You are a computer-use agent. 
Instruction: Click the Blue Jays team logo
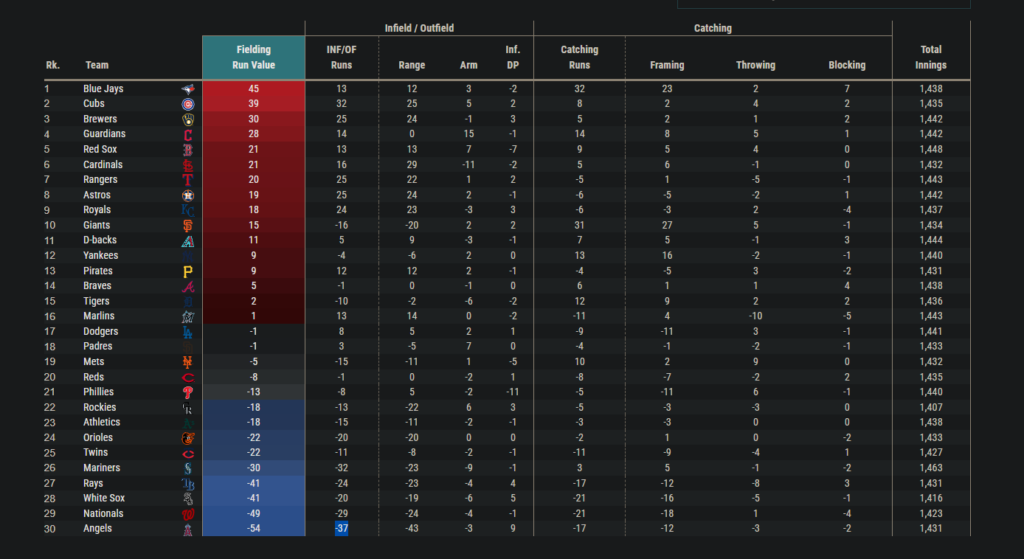pos(188,89)
